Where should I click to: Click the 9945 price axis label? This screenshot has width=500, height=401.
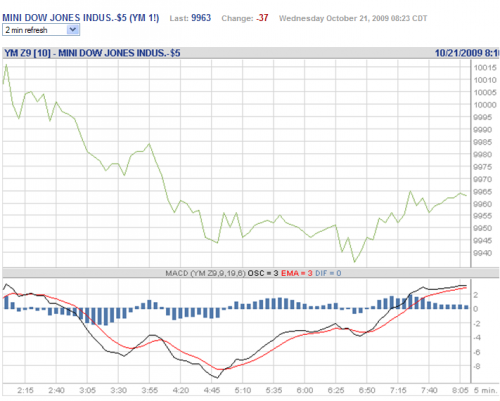coord(483,241)
